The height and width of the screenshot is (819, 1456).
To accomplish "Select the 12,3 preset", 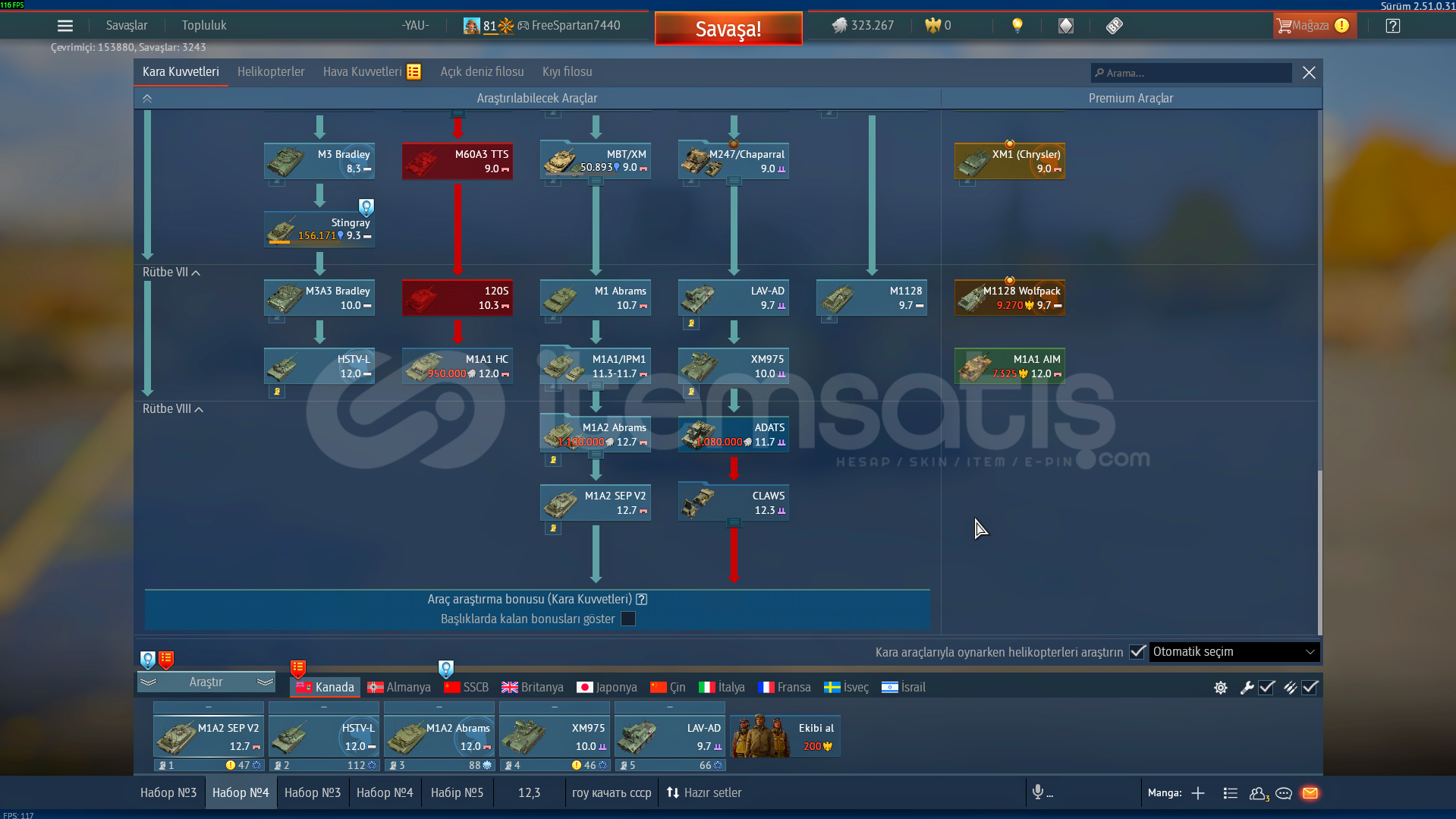I will click(x=529, y=793).
